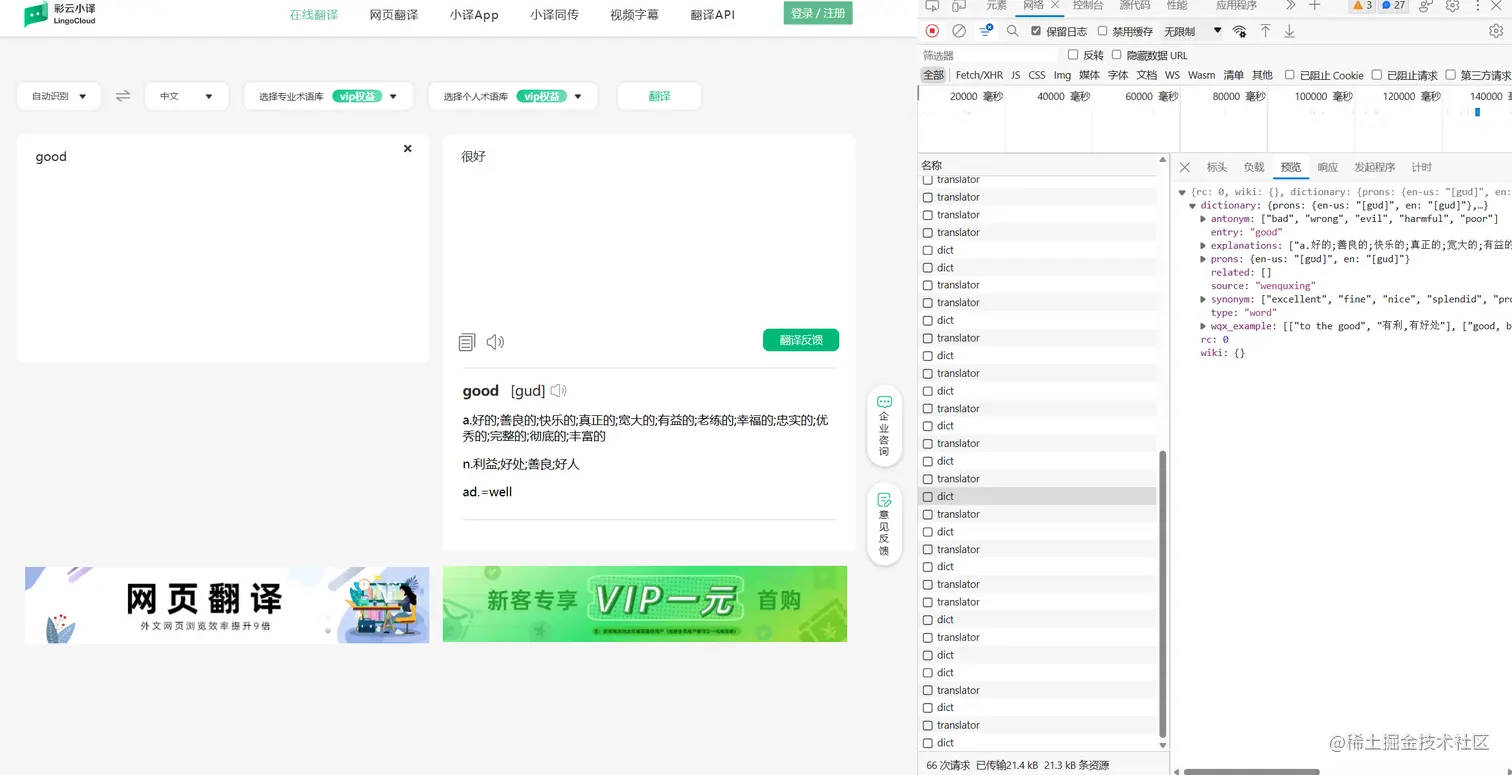
Task: Click the 翻译反馈 button
Action: (801, 340)
